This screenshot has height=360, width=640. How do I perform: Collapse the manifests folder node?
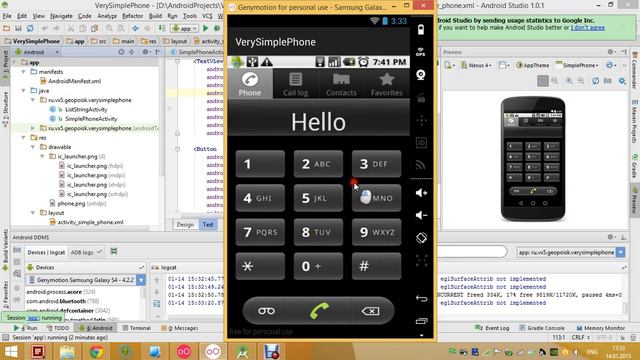[x=24, y=72]
